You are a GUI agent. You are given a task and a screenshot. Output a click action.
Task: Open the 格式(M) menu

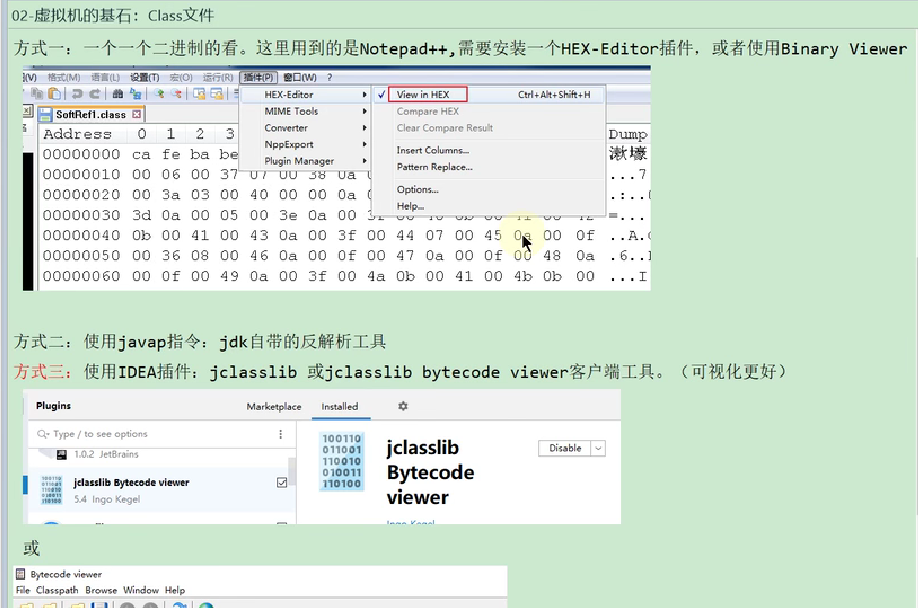[x=64, y=77]
